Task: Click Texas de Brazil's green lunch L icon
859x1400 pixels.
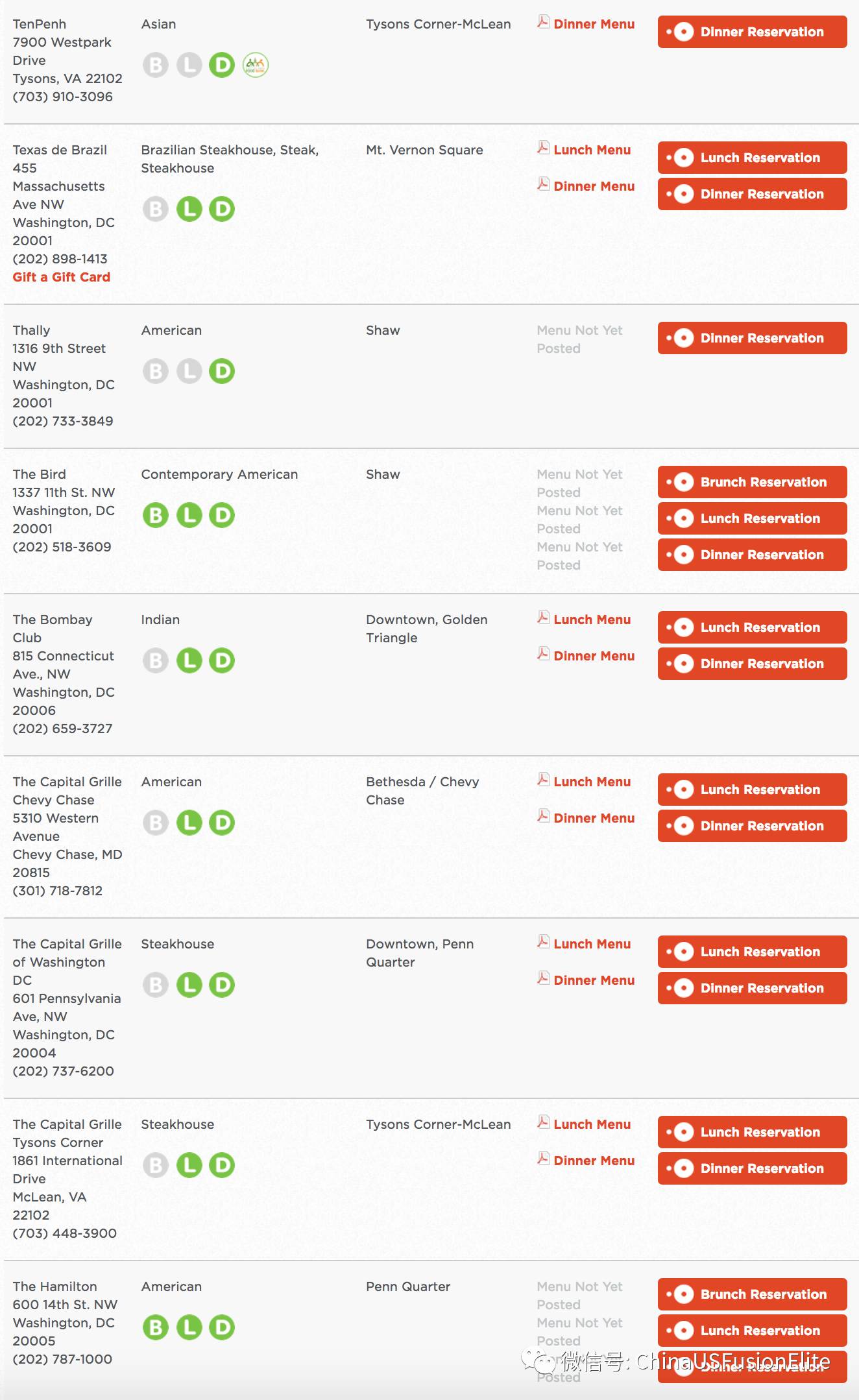Action: pyautogui.click(x=189, y=209)
